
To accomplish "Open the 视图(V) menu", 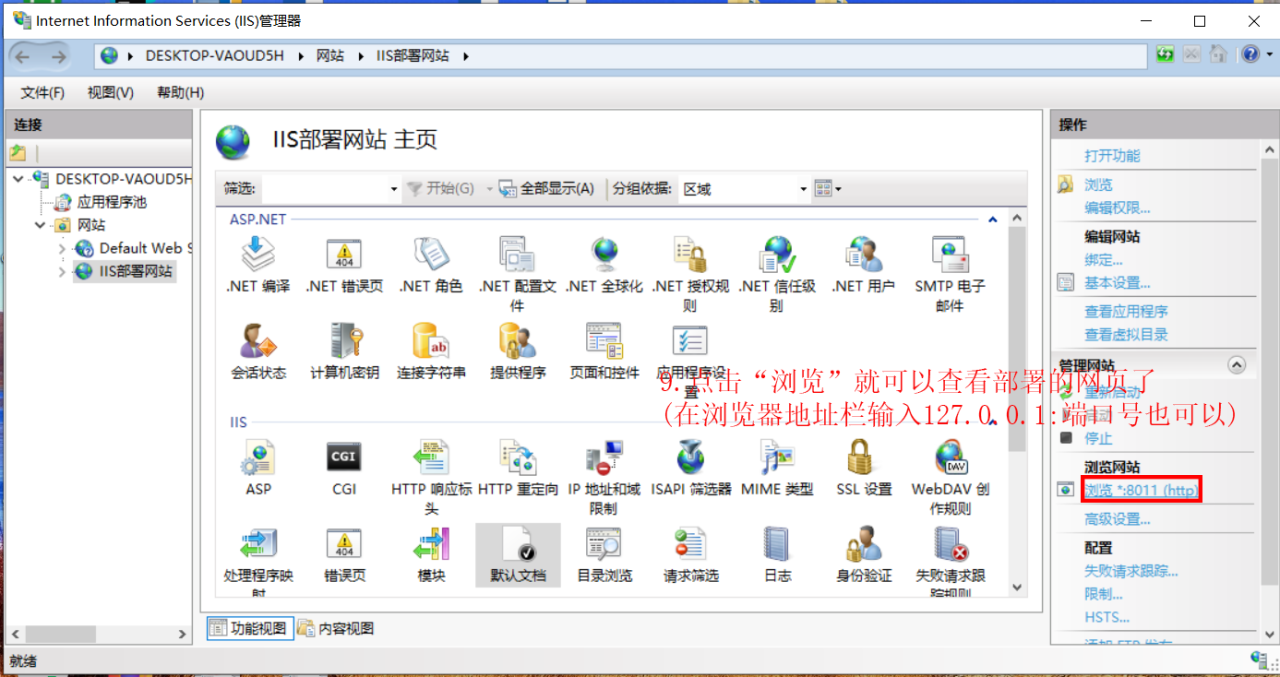I will 110,92.
